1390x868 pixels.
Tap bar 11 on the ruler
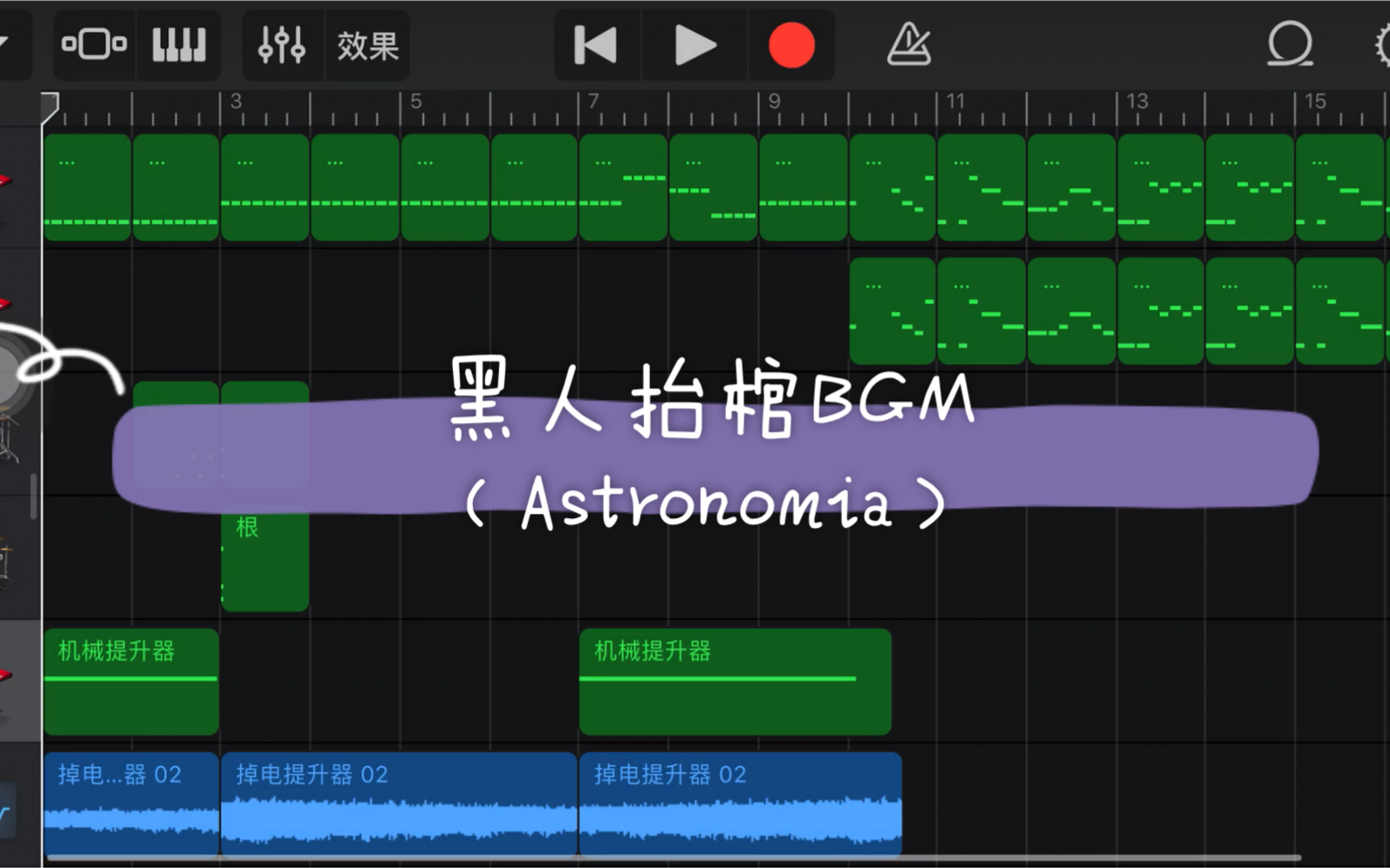[955, 102]
